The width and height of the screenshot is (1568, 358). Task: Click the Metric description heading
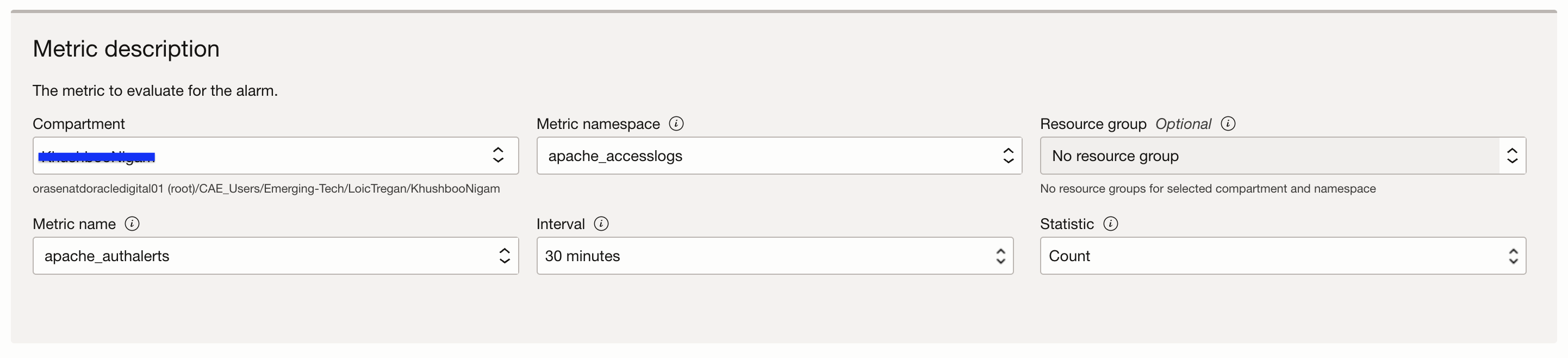coord(126,48)
